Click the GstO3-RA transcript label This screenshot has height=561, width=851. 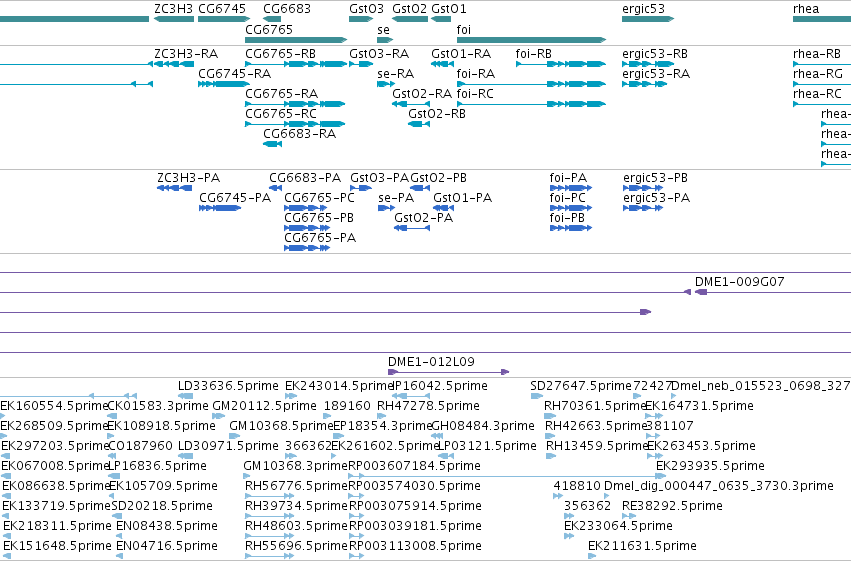click(x=379, y=54)
